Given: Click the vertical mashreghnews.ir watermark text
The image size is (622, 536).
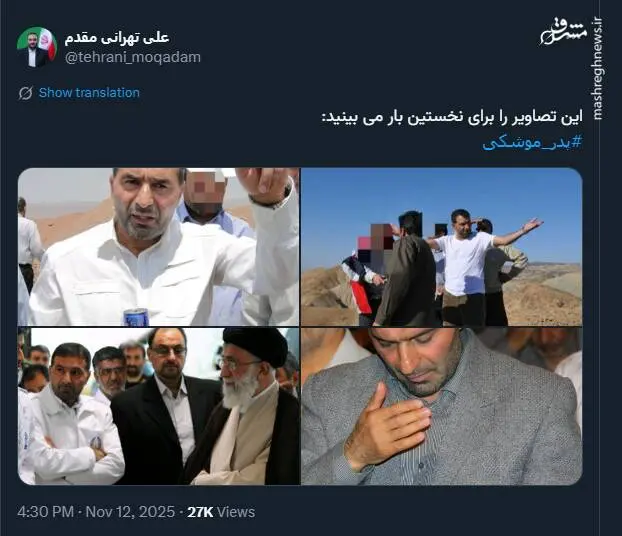Looking at the screenshot, I should pos(597,68).
